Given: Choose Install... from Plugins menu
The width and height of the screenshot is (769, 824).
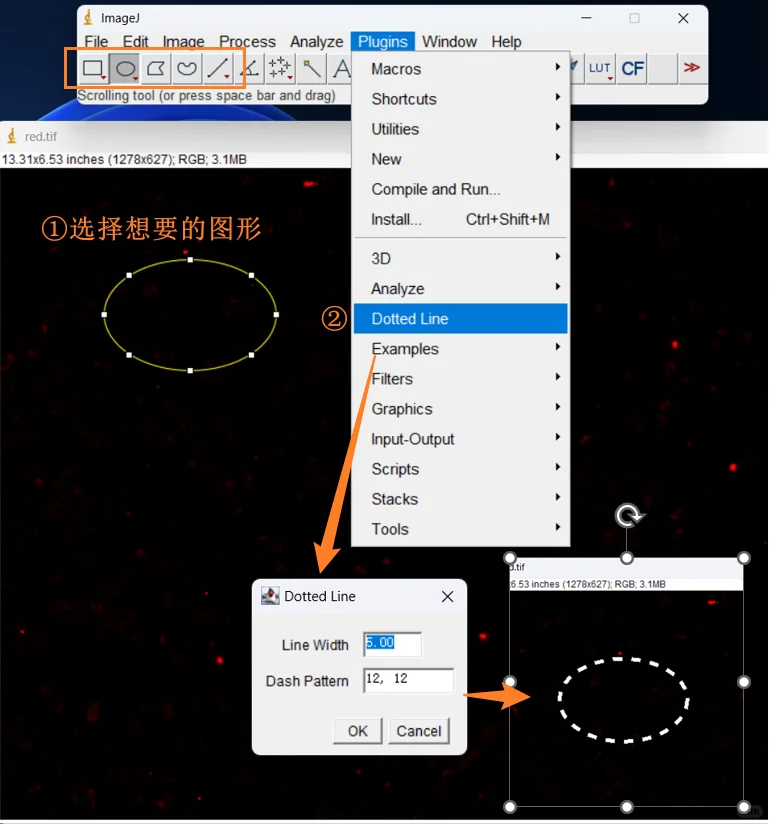Looking at the screenshot, I should click(x=460, y=219).
